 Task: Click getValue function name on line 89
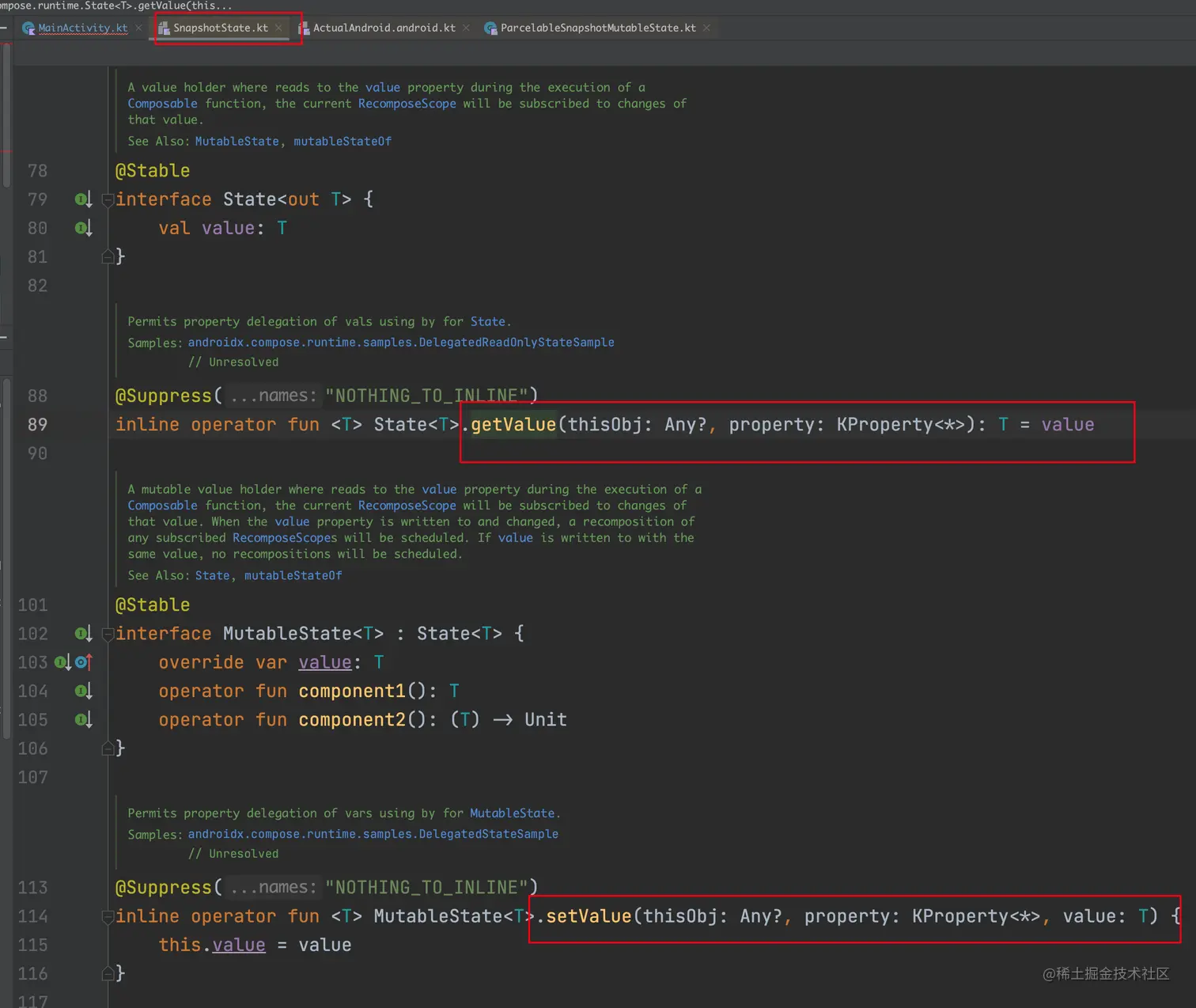point(513,425)
